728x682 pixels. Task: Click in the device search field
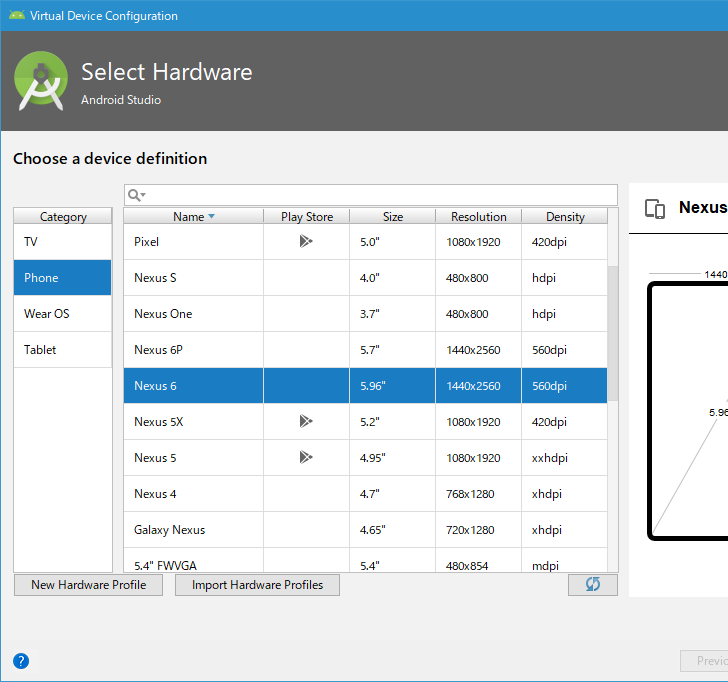(370, 195)
